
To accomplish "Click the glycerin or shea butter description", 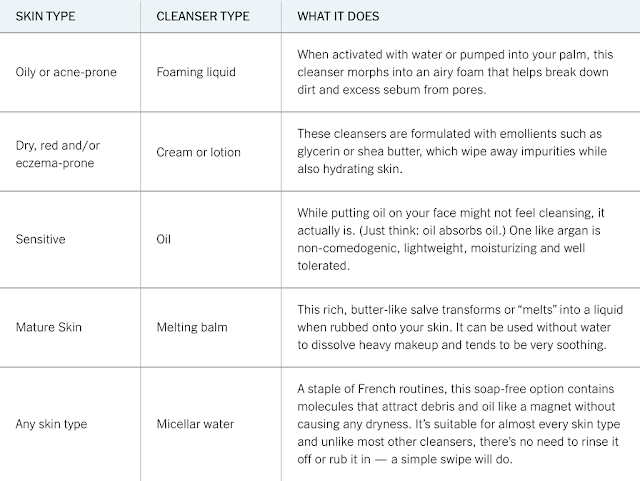I will click(x=452, y=151).
